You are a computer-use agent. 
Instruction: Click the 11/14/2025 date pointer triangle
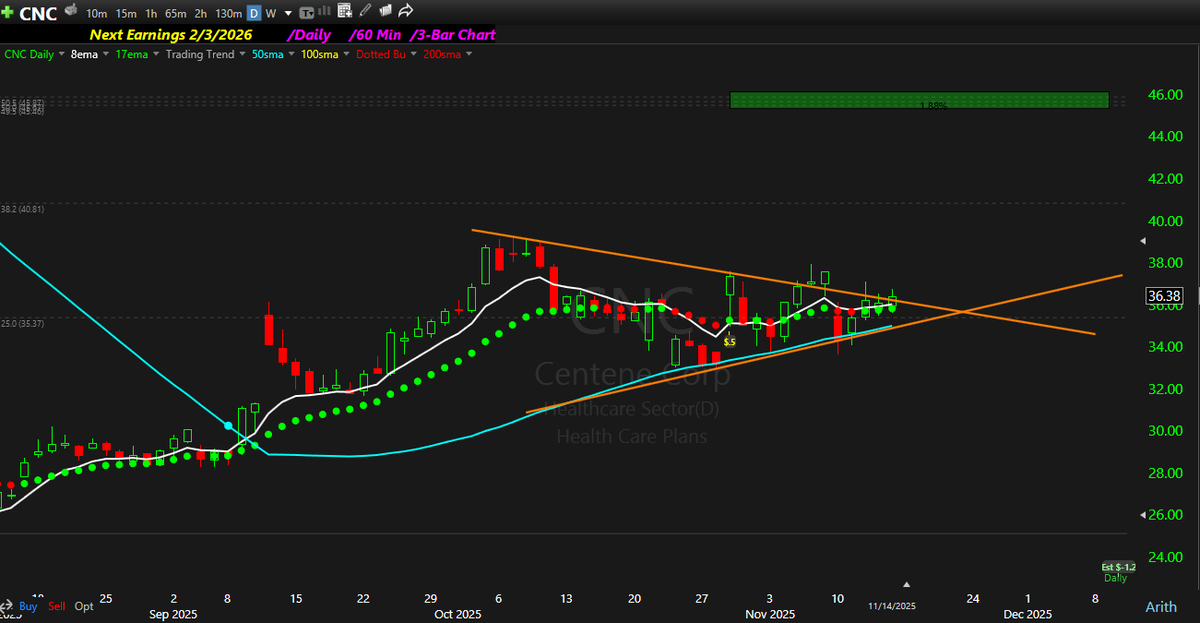click(907, 583)
